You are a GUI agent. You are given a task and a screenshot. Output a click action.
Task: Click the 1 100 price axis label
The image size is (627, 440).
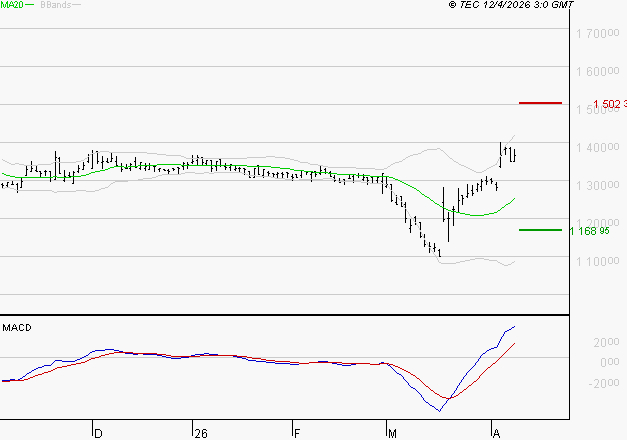point(597,262)
